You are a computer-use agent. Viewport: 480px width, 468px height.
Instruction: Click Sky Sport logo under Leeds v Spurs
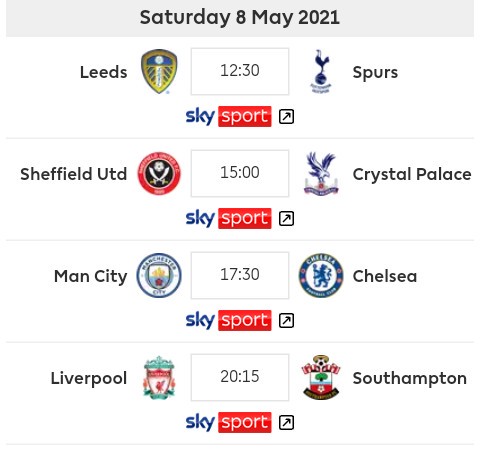(228, 116)
